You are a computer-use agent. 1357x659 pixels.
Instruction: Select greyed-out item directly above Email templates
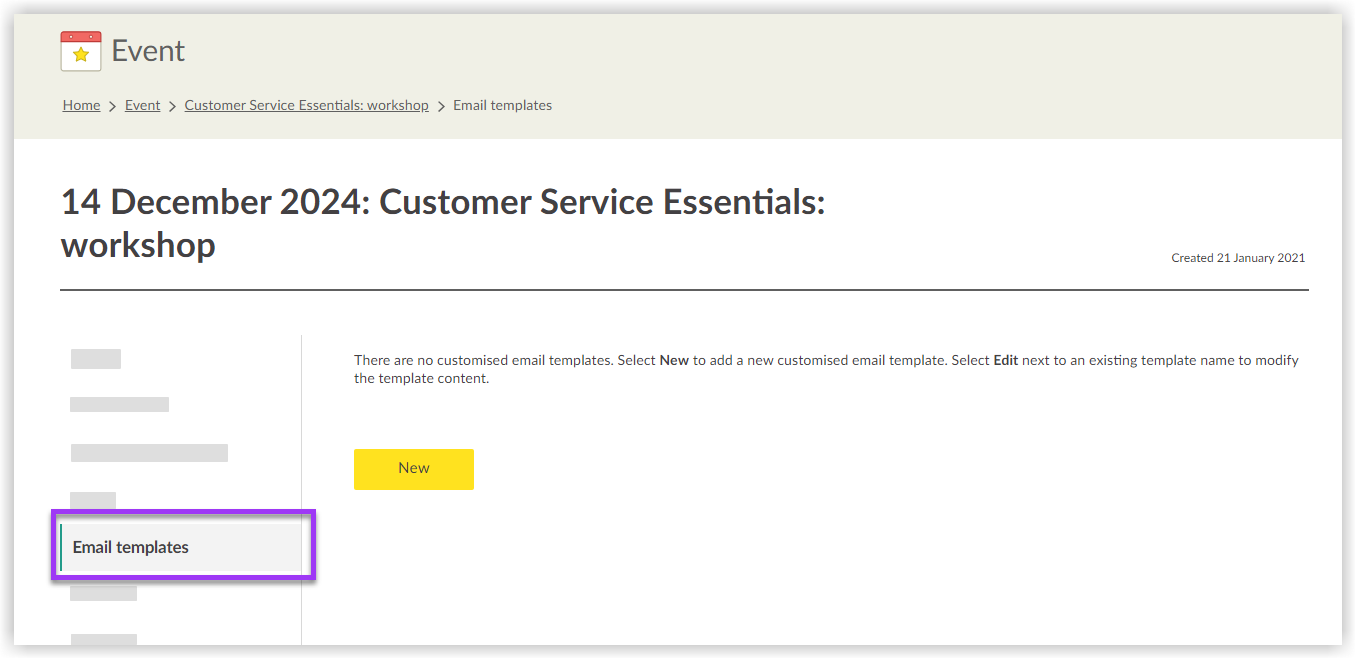coord(93,499)
